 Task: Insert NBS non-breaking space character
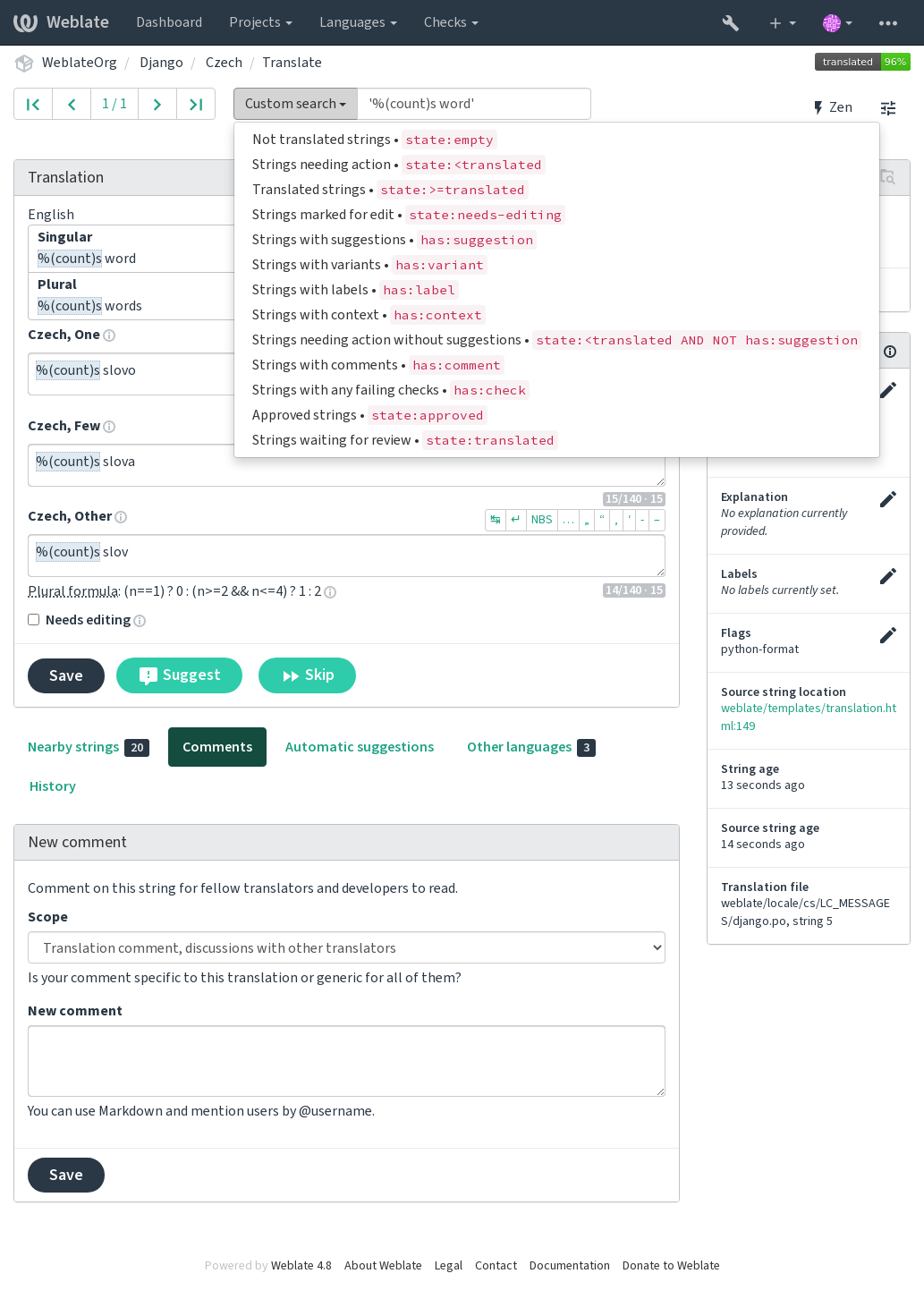point(541,520)
